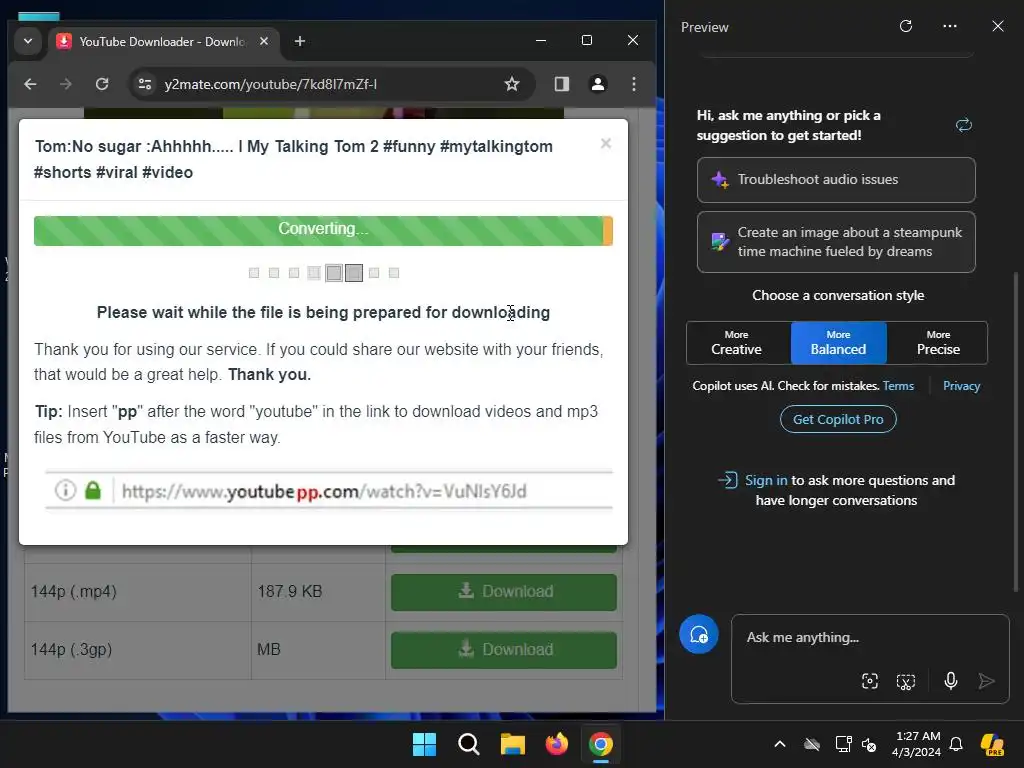Image resolution: width=1024 pixels, height=768 pixels.
Task: Start a new Copilot topic
Action: click(699, 635)
